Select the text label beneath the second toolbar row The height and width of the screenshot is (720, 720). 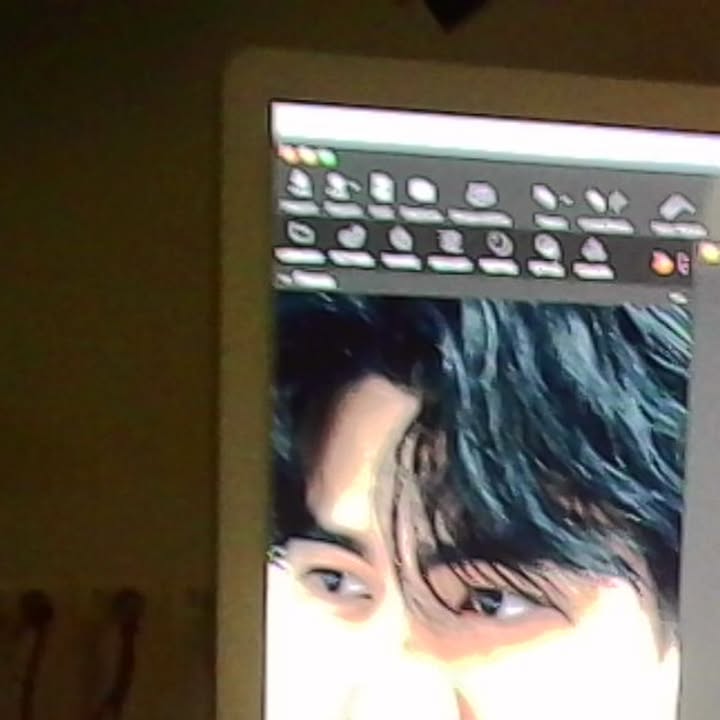(x=308, y=280)
